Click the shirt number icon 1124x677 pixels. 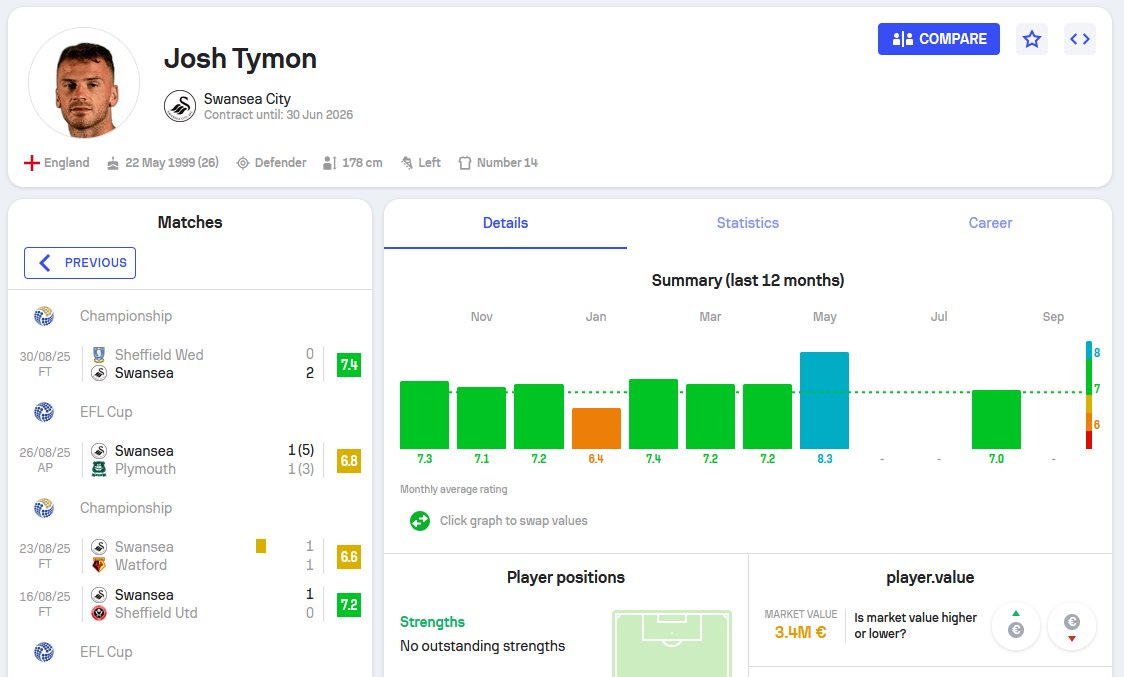pos(465,164)
